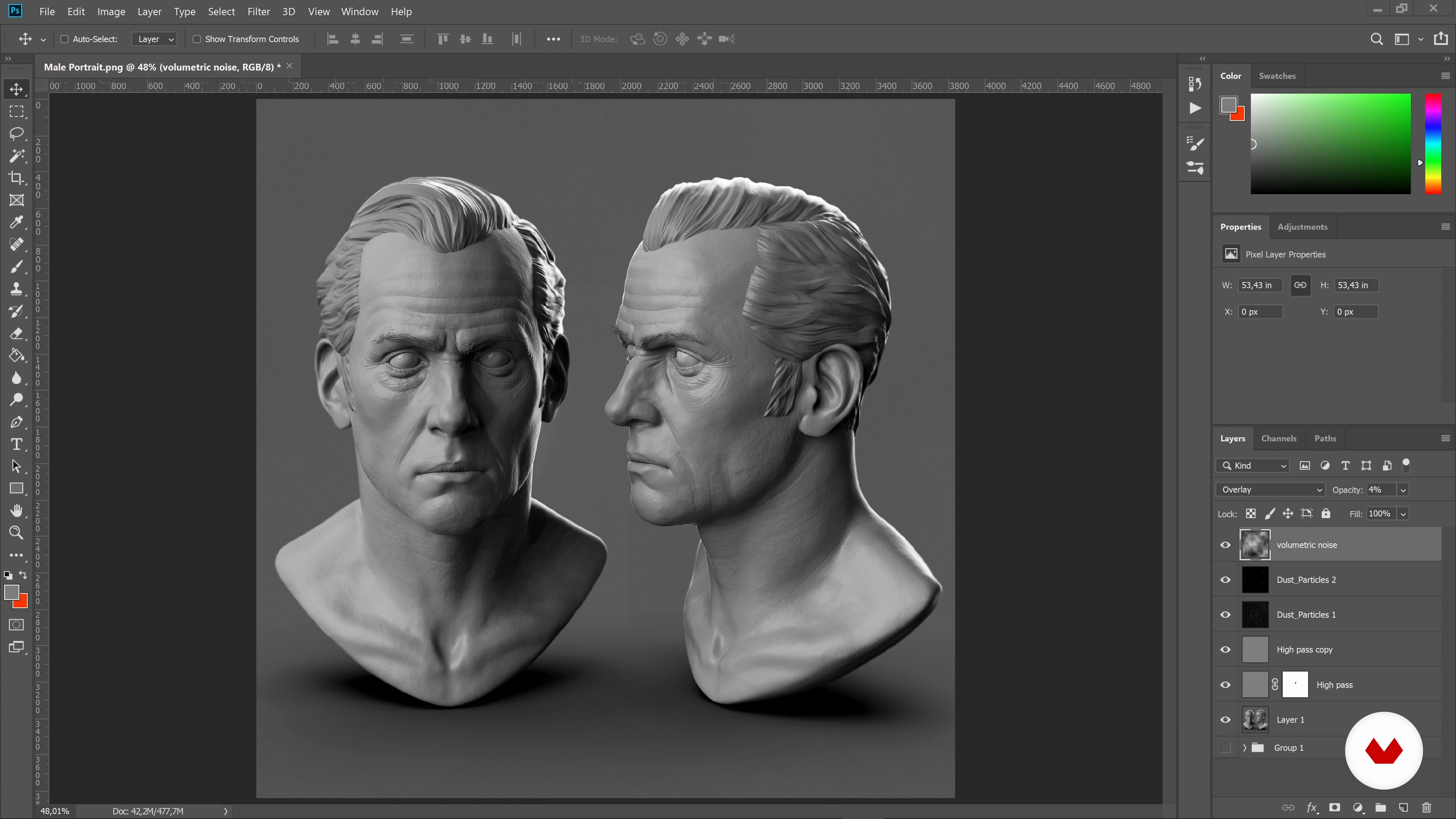Swap foreground and background colors

(23, 575)
